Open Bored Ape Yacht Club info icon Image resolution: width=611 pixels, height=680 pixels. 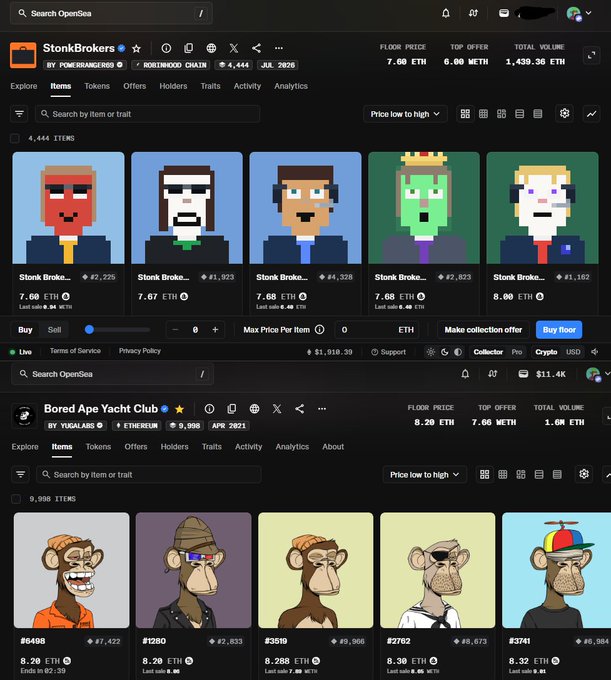click(x=209, y=409)
